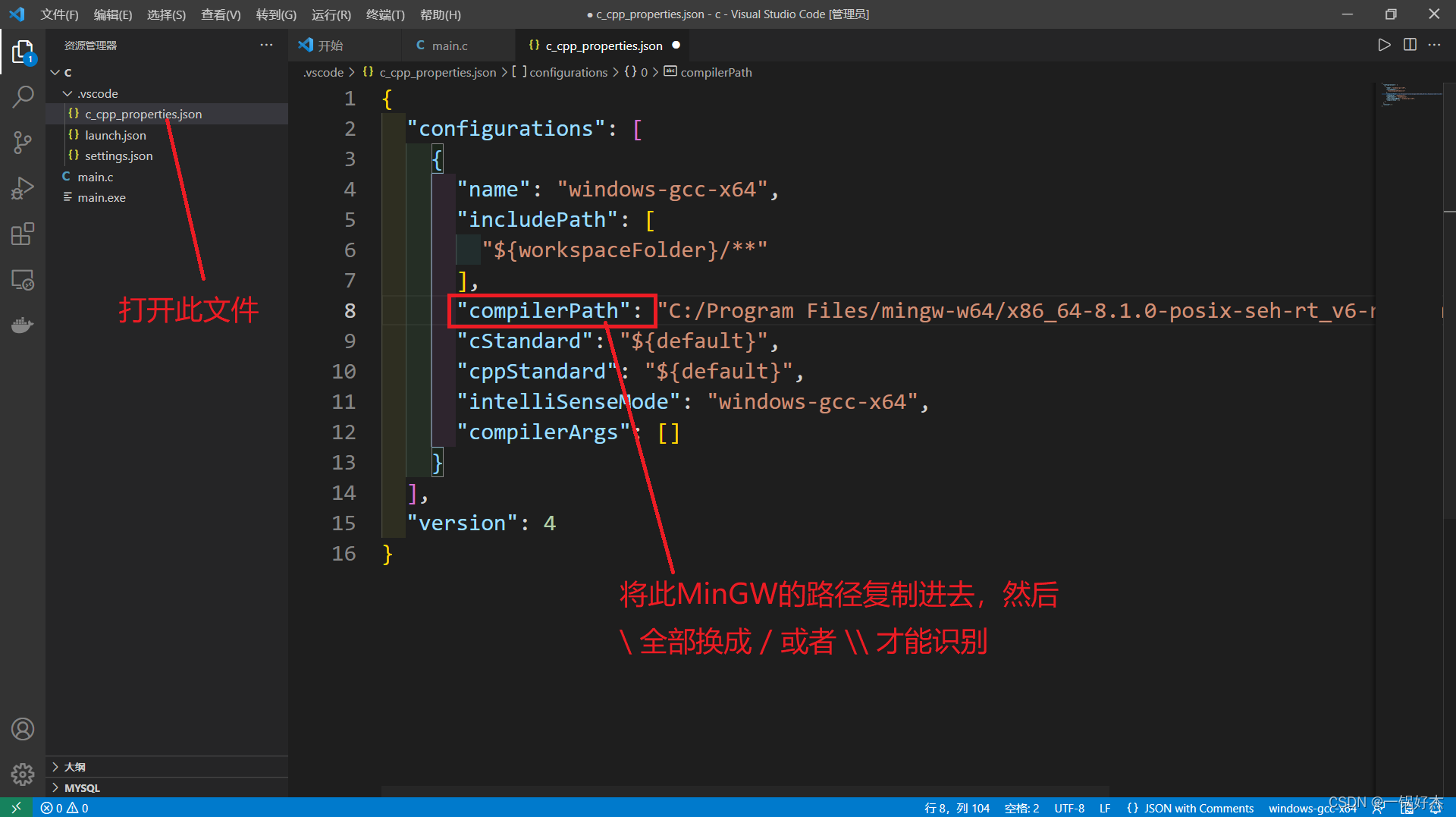The image size is (1456, 817).
Task: Click .vscode in the breadcrumb
Action: 324,72
